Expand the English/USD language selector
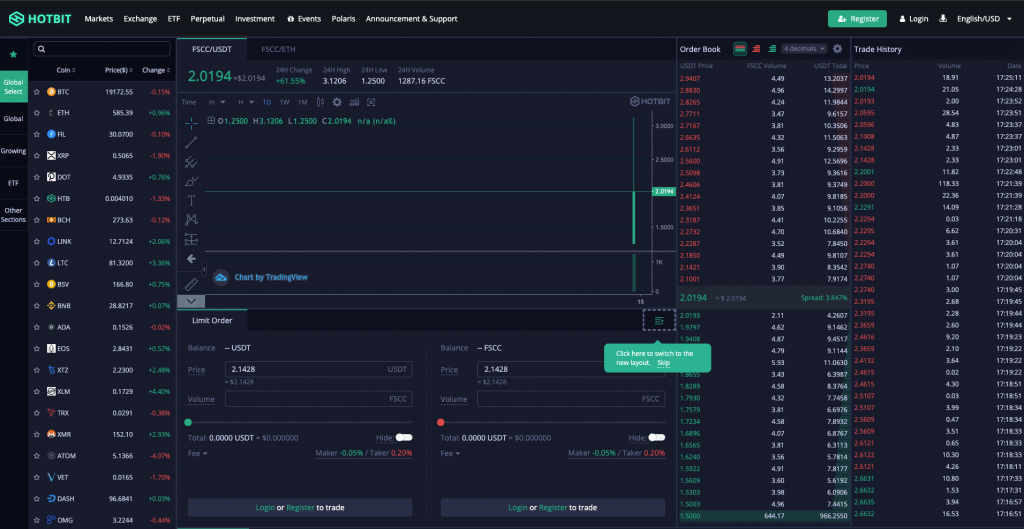Viewport: 1024px width, 529px height. click(x=984, y=18)
